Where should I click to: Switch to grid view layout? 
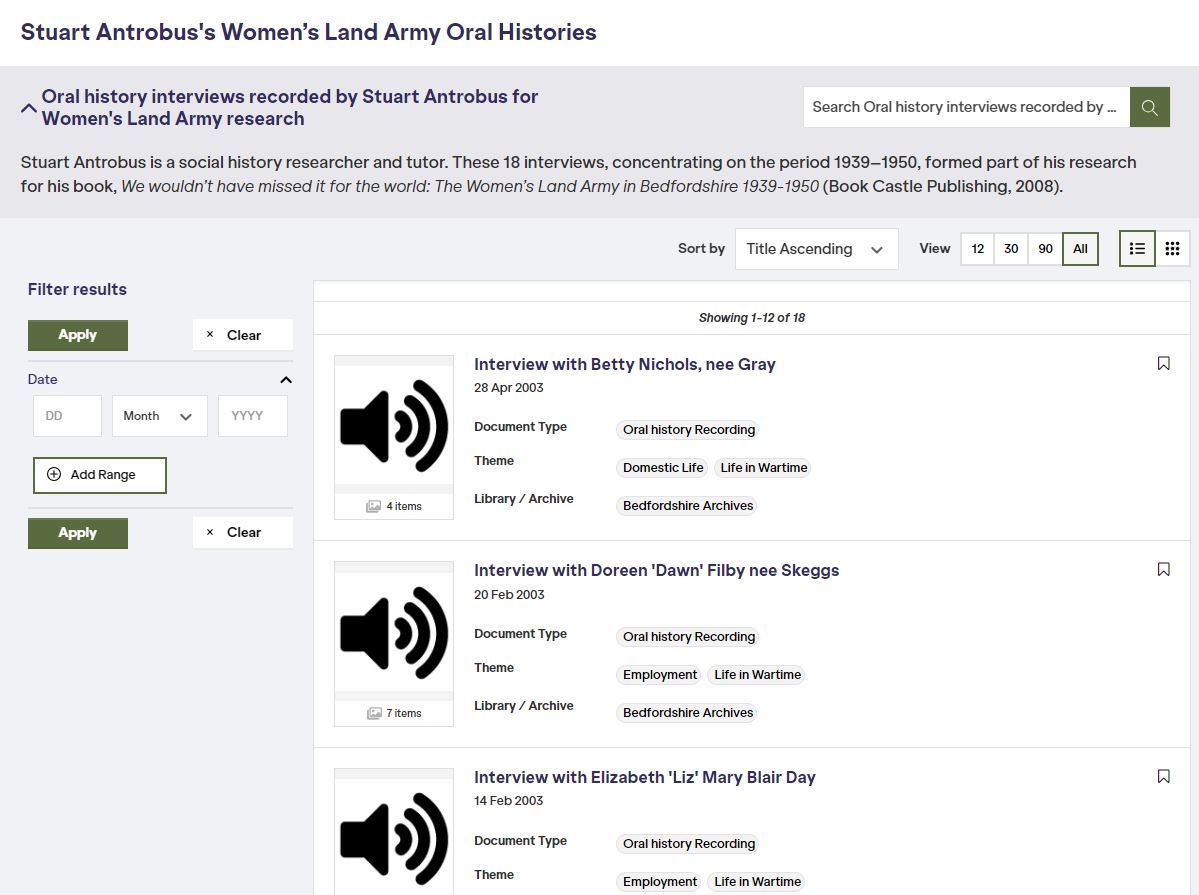(x=1173, y=249)
